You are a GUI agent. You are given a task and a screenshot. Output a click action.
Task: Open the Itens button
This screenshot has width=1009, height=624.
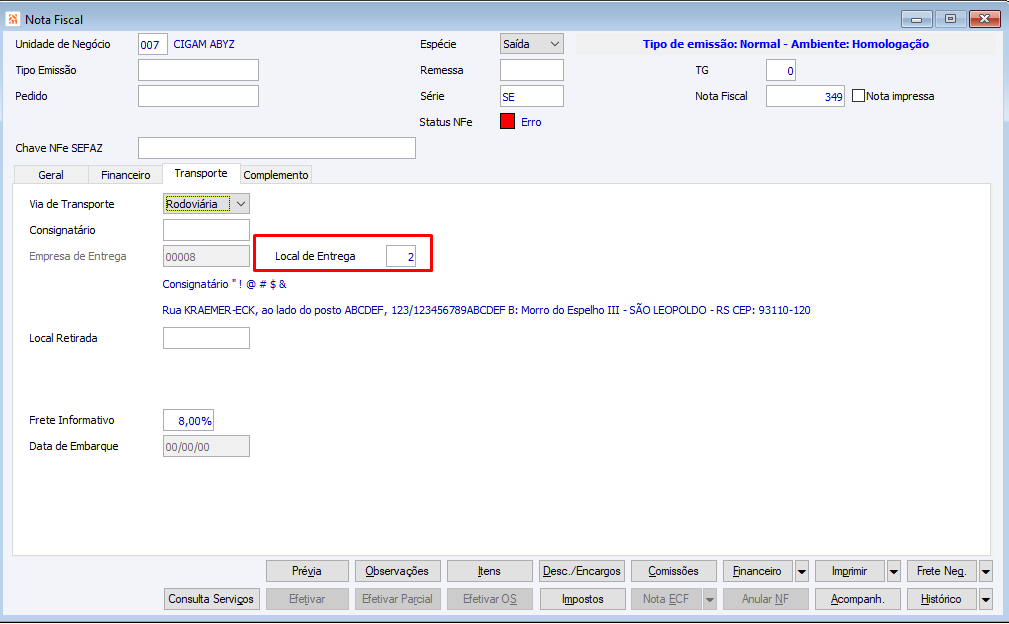490,571
